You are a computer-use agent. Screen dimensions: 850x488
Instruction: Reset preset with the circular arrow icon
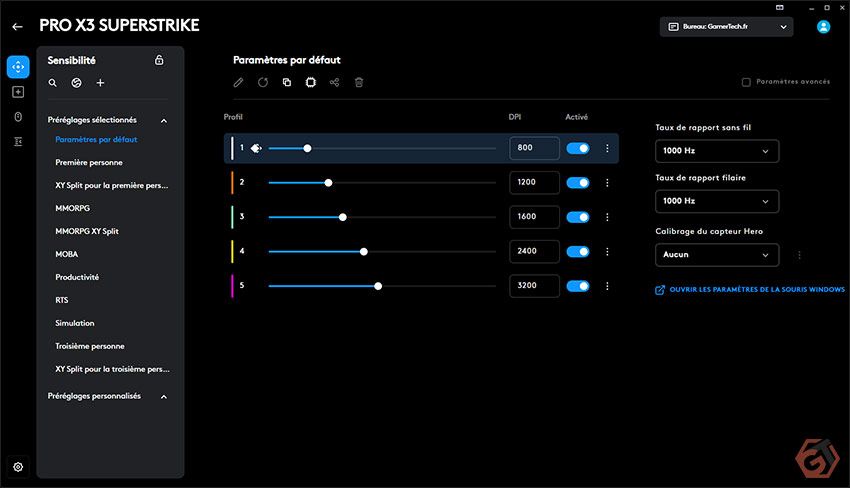(263, 82)
